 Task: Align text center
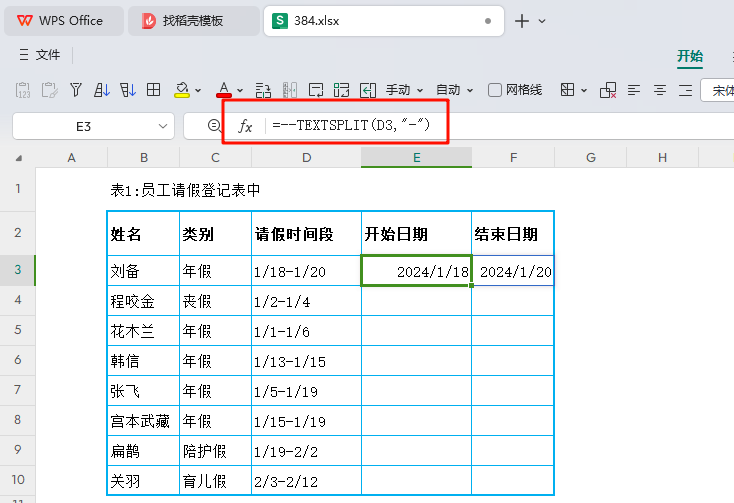coord(660,89)
